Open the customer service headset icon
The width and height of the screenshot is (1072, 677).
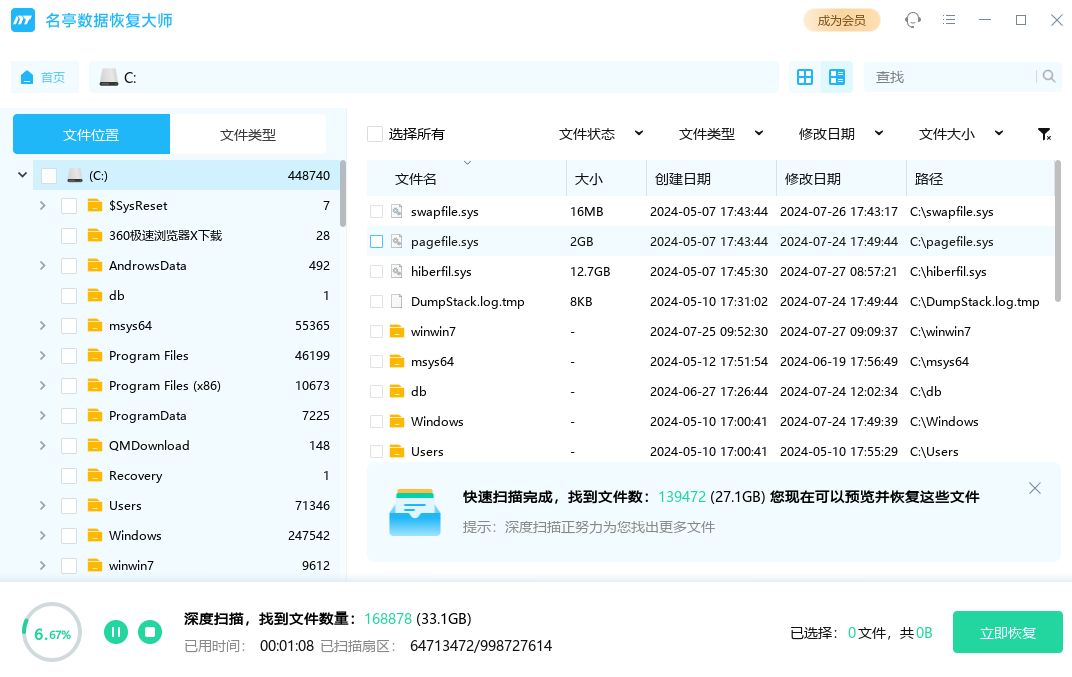pos(912,19)
